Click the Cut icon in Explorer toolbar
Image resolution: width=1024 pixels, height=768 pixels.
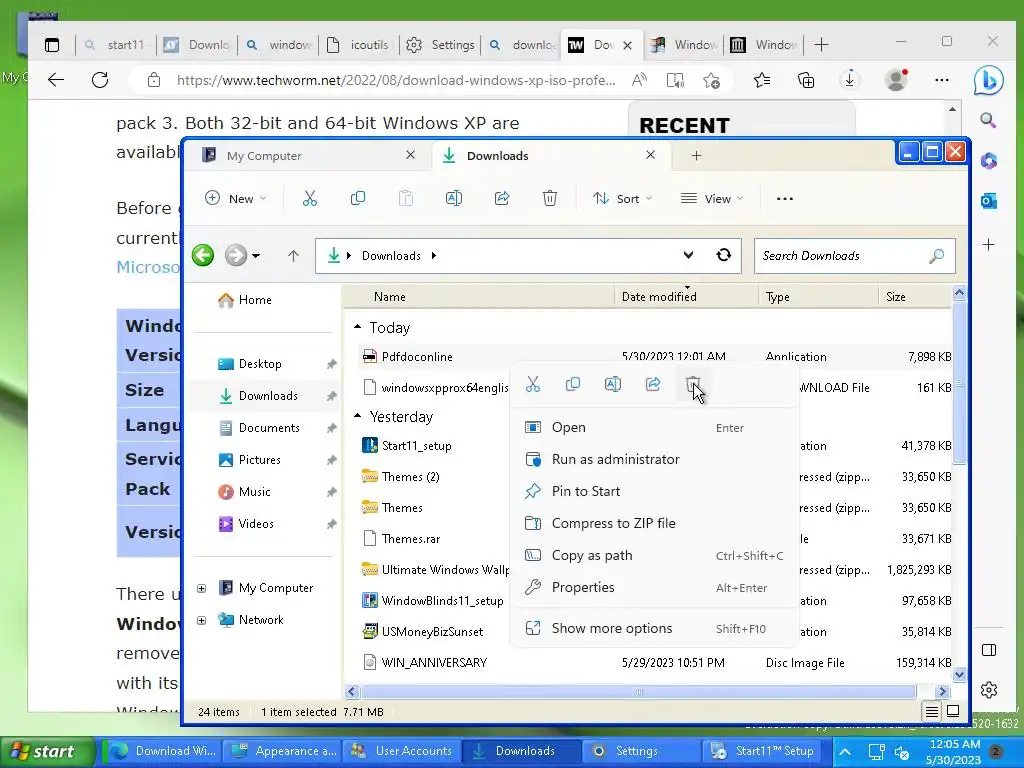click(310, 199)
